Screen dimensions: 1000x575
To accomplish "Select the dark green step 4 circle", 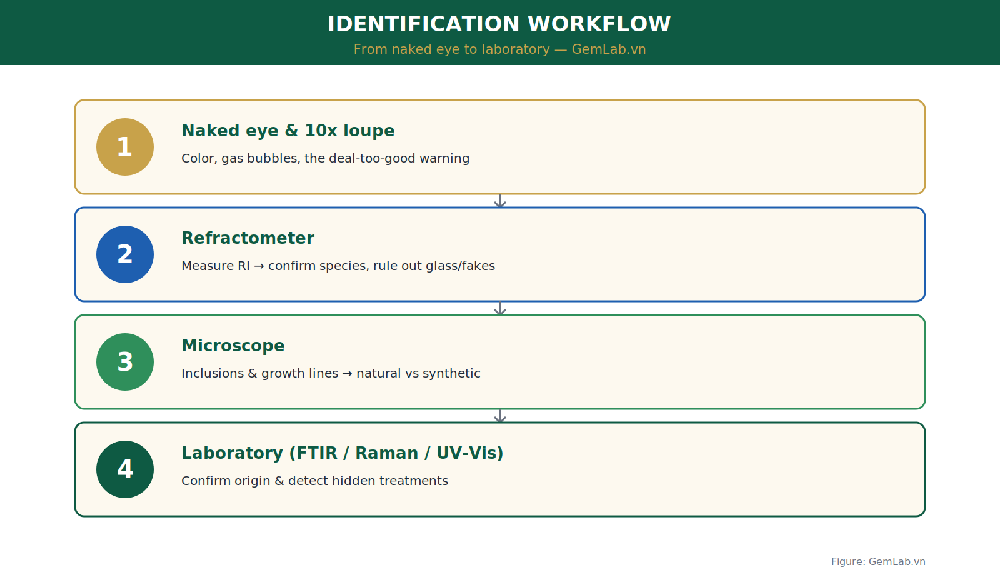I will (125, 469).
